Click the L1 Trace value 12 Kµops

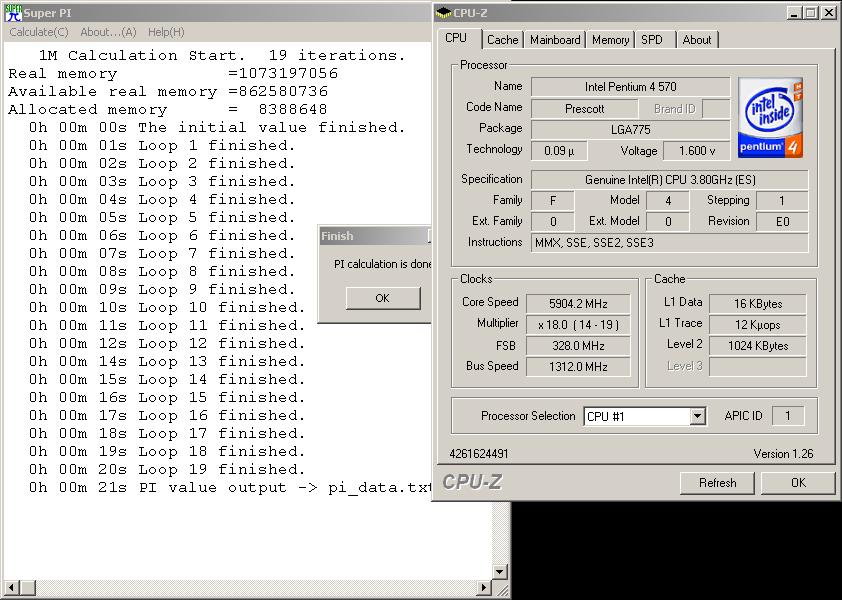(758, 325)
